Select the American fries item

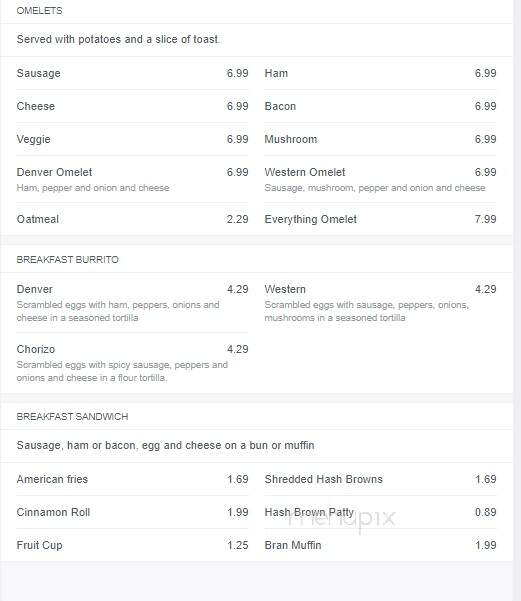pyautogui.click(x=132, y=479)
